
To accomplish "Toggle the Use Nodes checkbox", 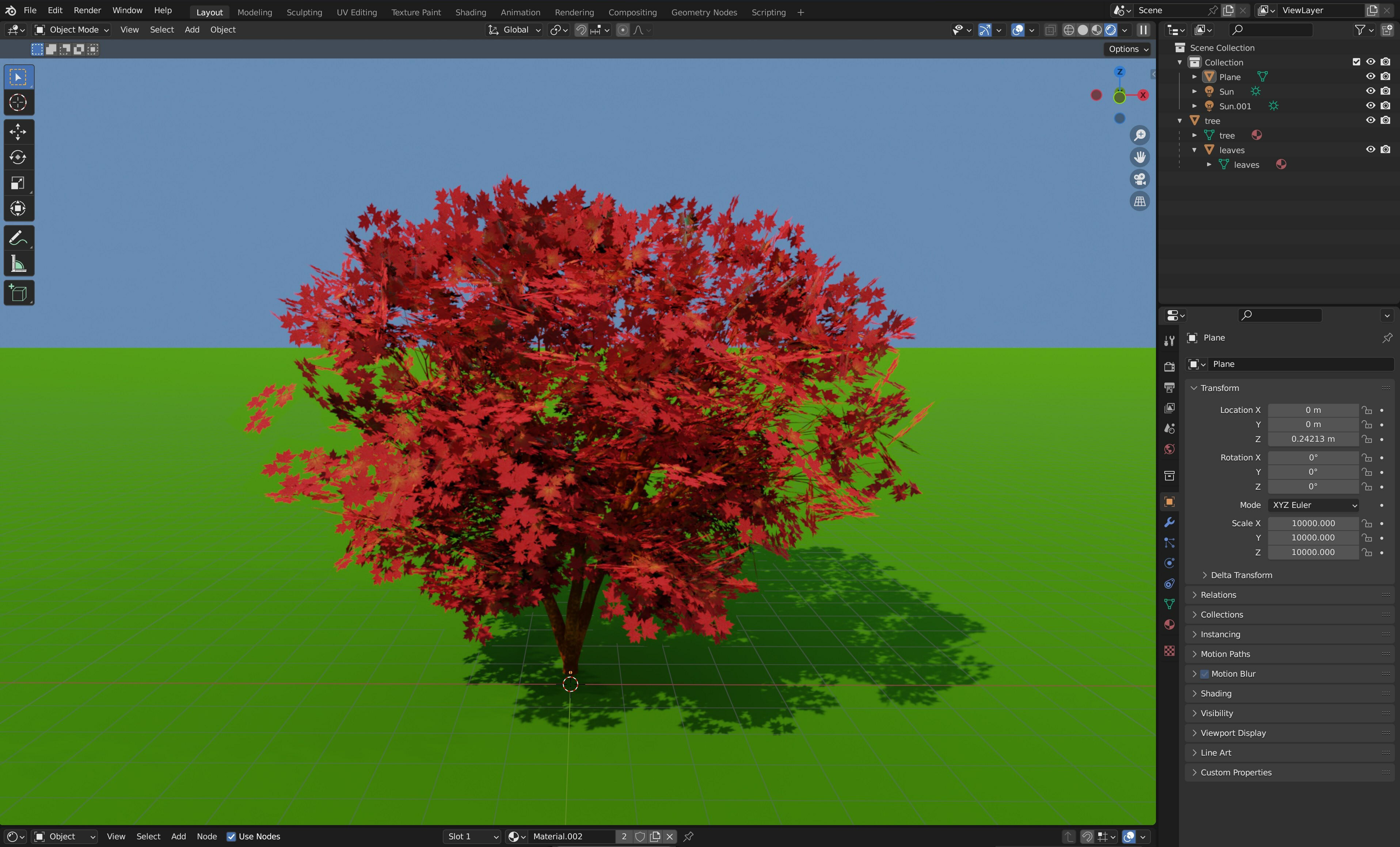I will (x=231, y=836).
